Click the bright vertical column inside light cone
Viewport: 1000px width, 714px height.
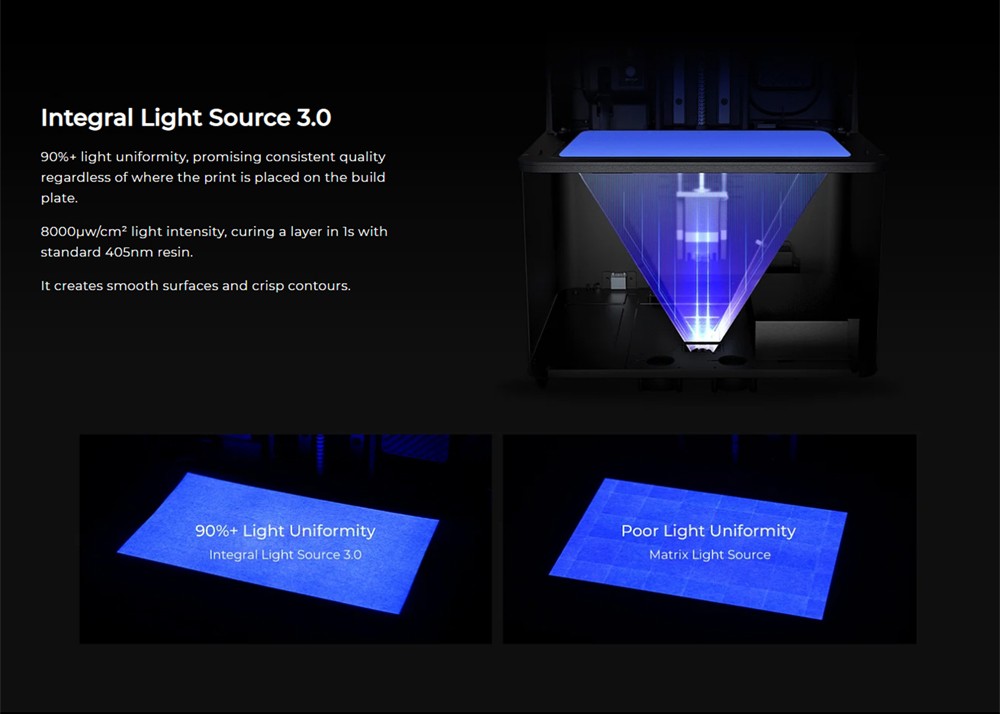[702, 255]
